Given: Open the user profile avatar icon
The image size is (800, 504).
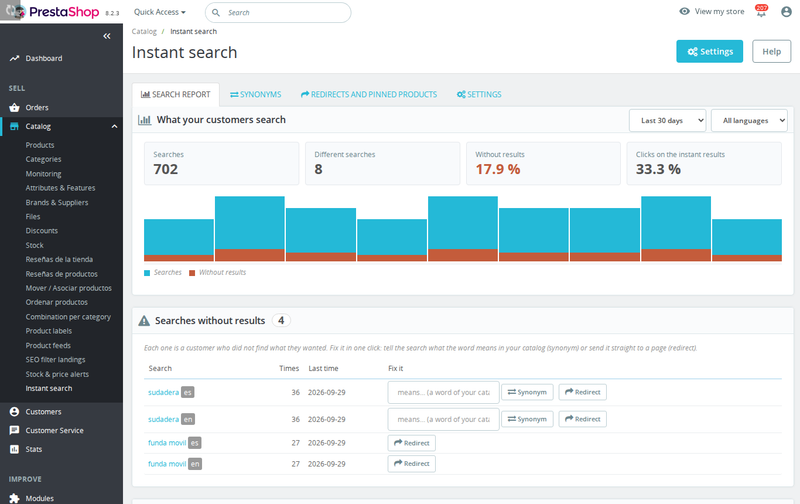Looking at the screenshot, I should pos(786,11).
